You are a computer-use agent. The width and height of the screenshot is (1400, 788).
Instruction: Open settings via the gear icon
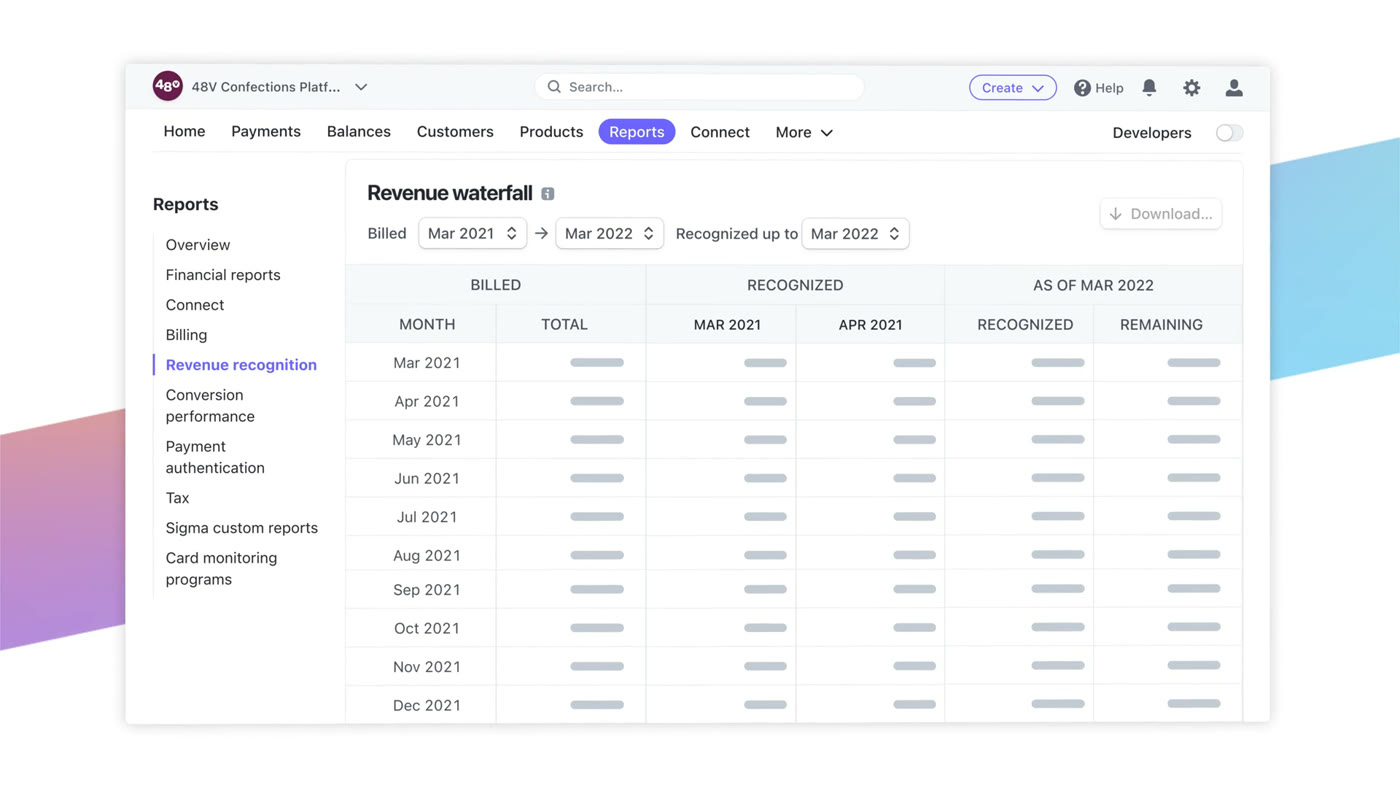1191,87
